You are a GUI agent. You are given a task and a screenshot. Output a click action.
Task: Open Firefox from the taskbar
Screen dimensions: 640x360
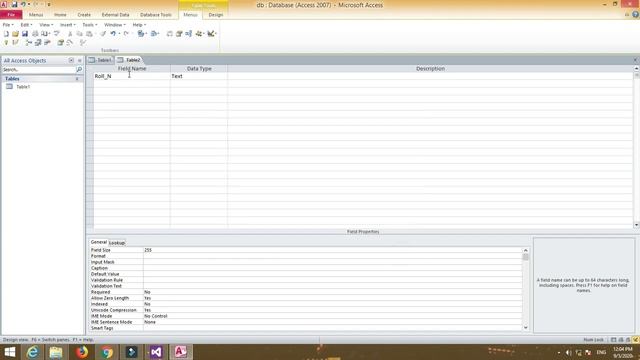[x=82, y=352]
